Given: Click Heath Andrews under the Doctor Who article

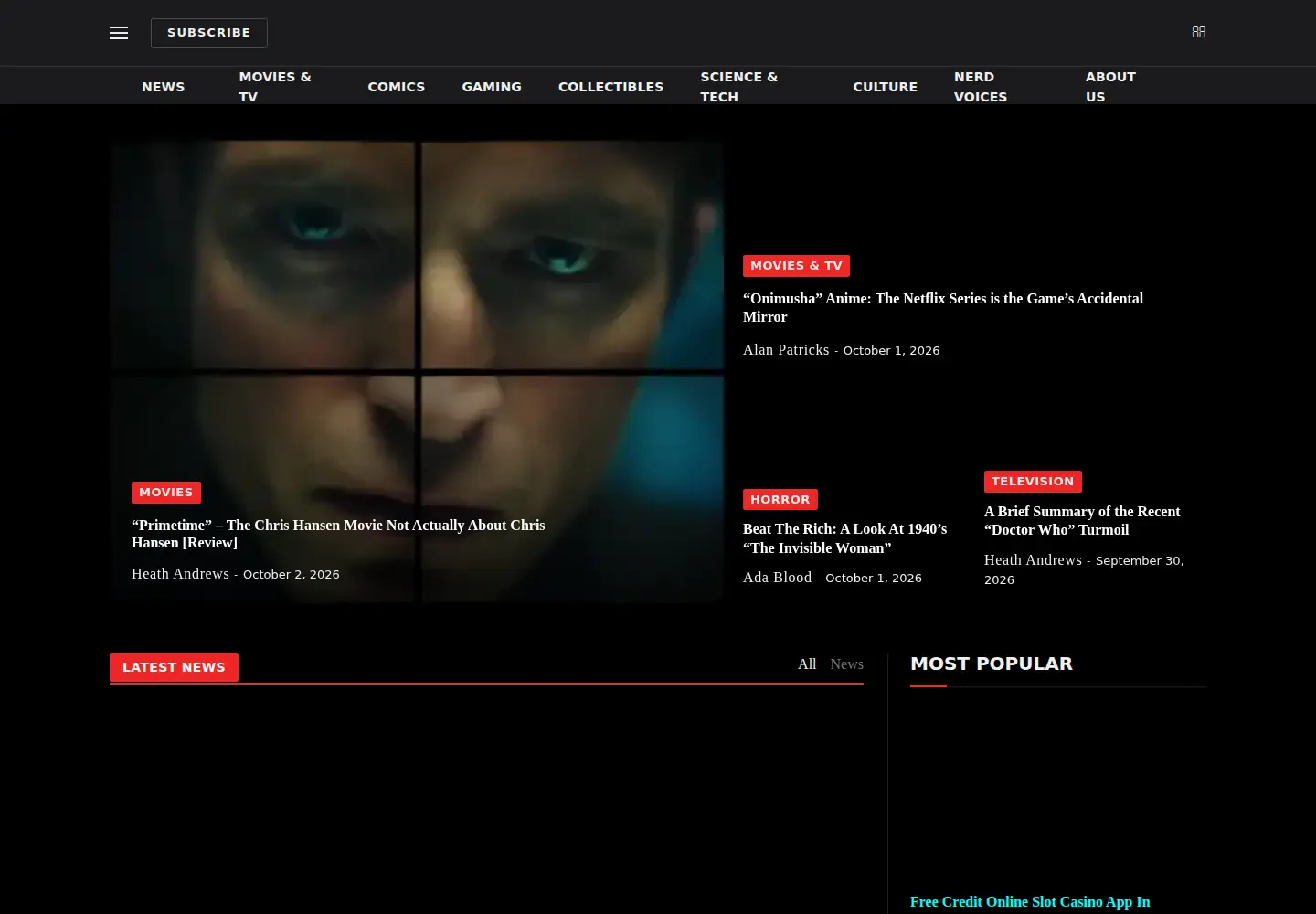Looking at the screenshot, I should [1033, 560].
